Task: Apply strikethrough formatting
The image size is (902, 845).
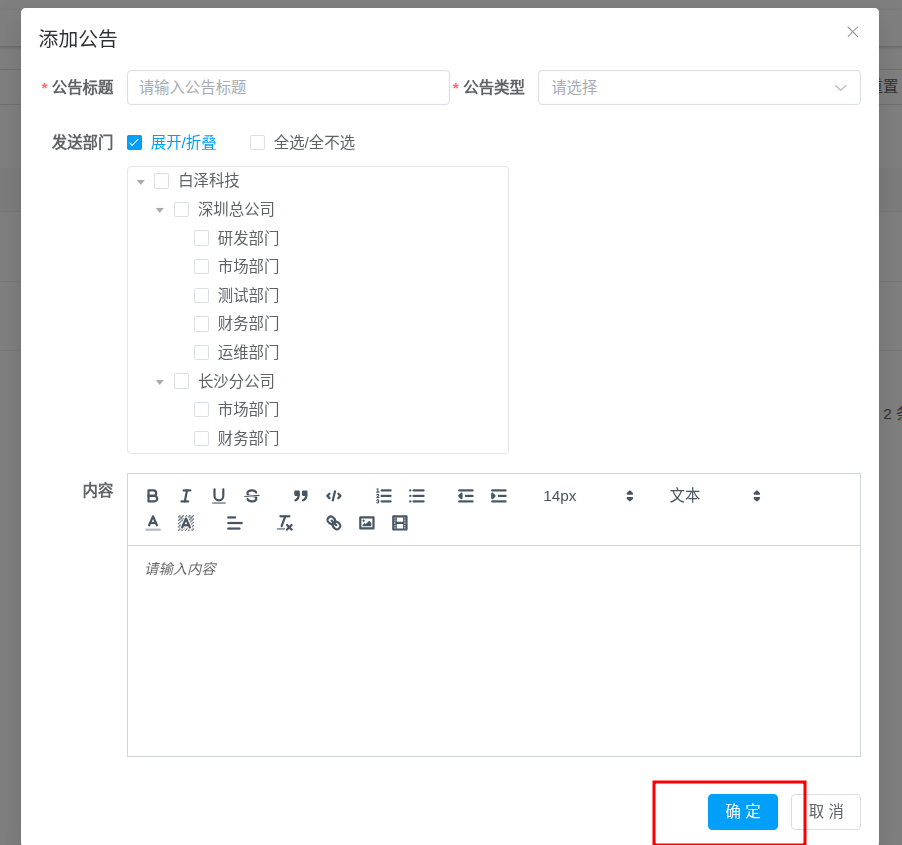Action: point(251,496)
